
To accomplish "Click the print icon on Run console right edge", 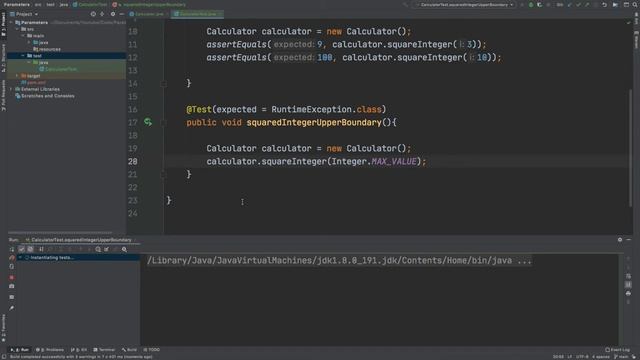I will [x=628, y=293].
